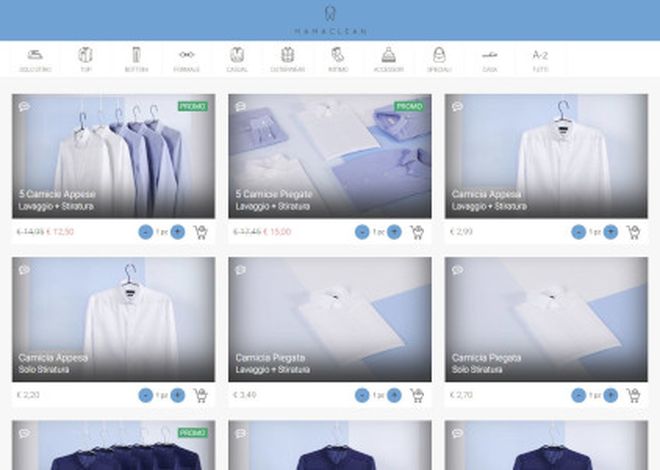Click the € 12,50 promo price
660x470 pixels.
[60, 232]
